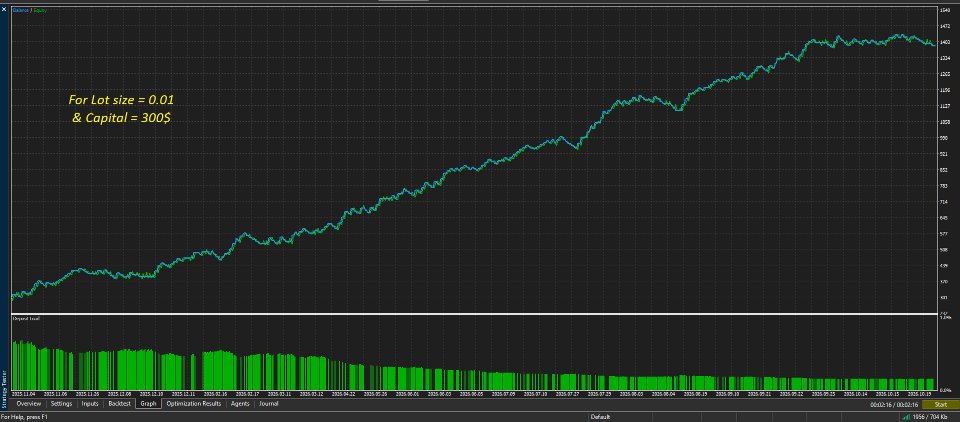
Task: Click the Start test button
Action: [940, 405]
